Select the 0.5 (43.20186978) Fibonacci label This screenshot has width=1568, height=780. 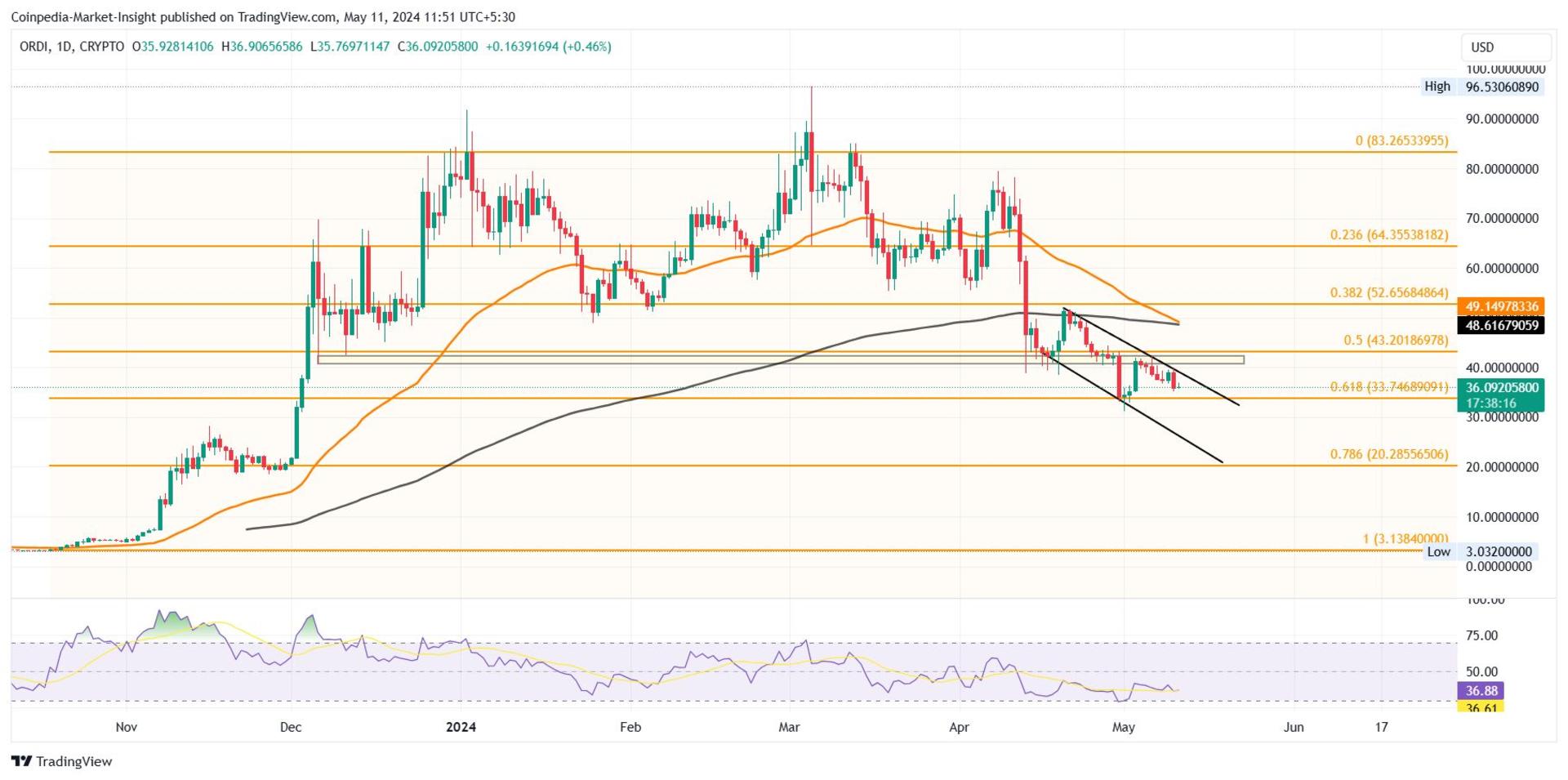(x=1396, y=340)
